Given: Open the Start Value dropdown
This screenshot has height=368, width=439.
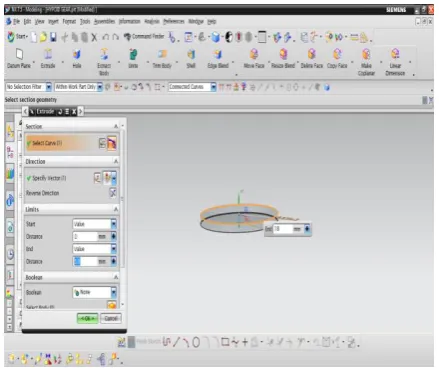Looking at the screenshot, I should 114,224.
